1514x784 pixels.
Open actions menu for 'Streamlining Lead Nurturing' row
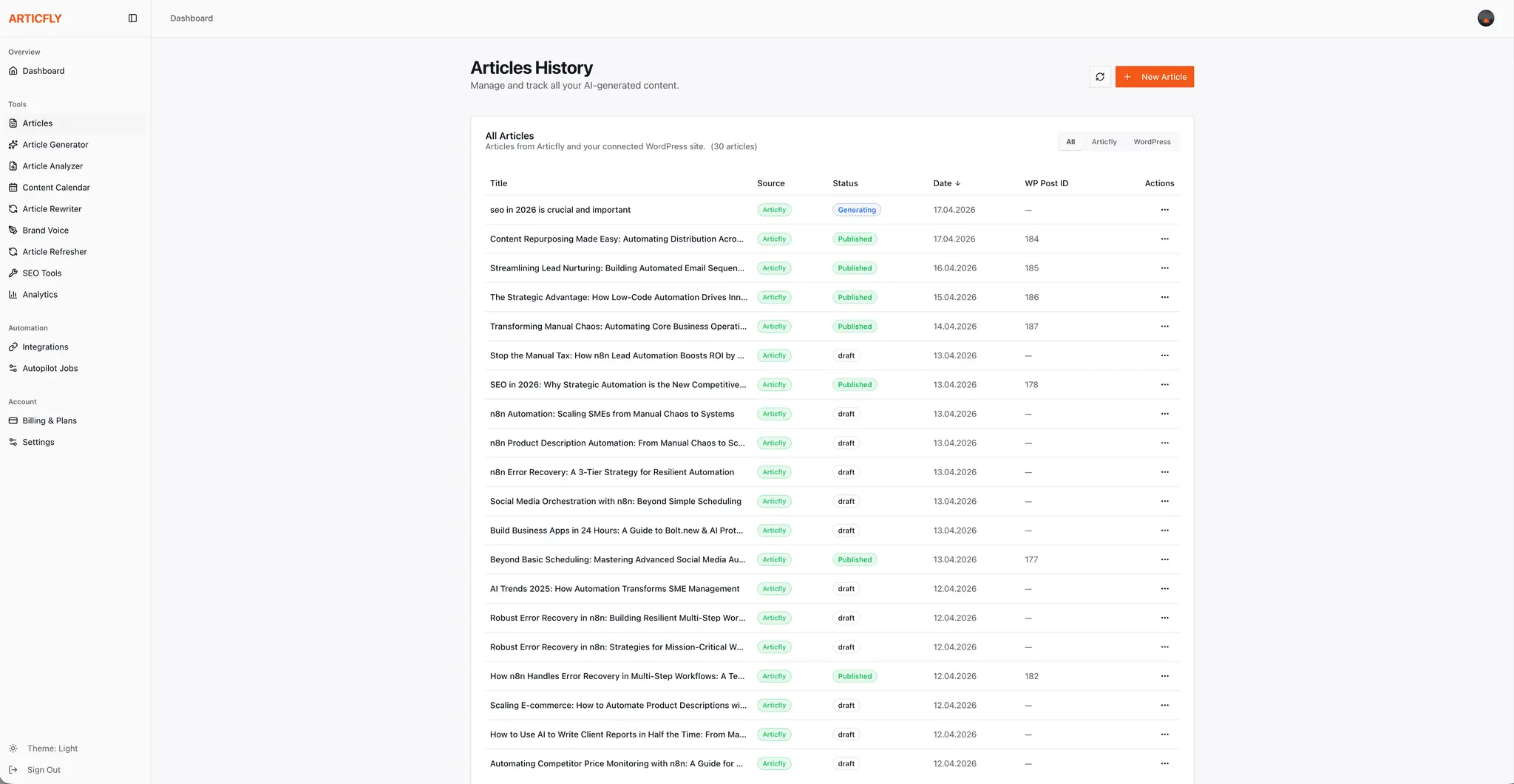(x=1165, y=268)
